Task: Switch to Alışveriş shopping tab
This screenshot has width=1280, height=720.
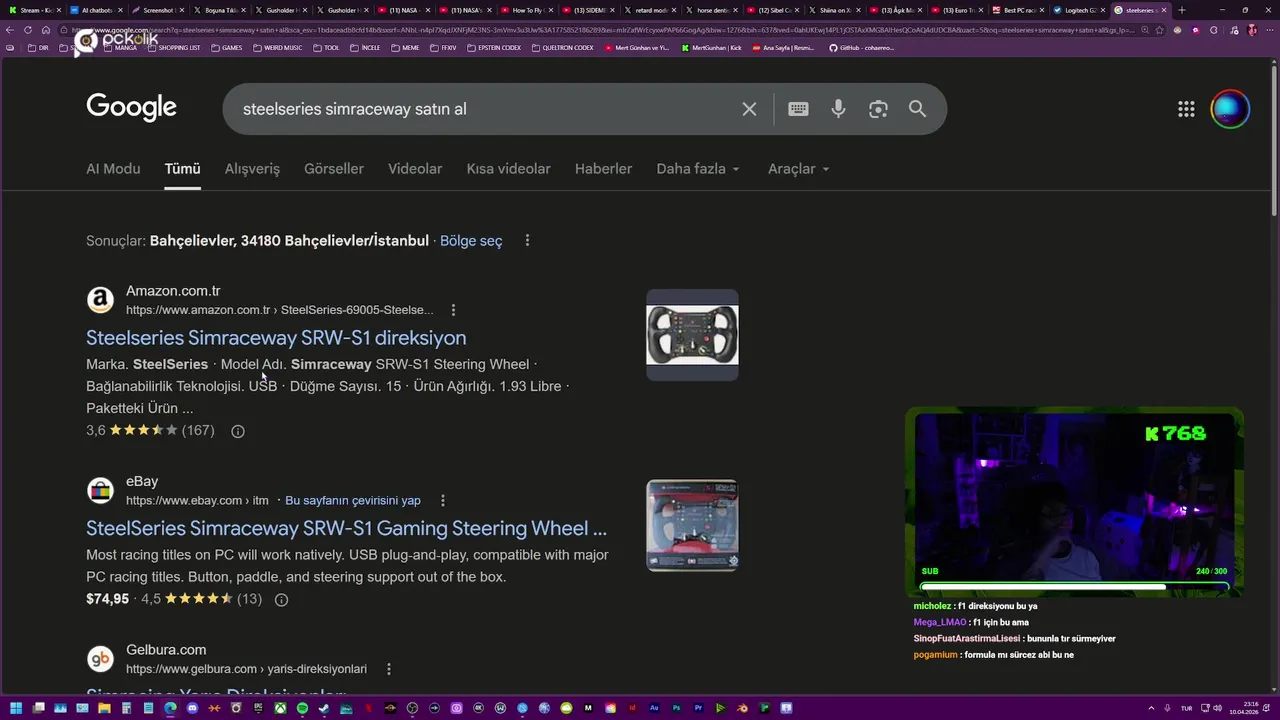Action: pos(252,169)
